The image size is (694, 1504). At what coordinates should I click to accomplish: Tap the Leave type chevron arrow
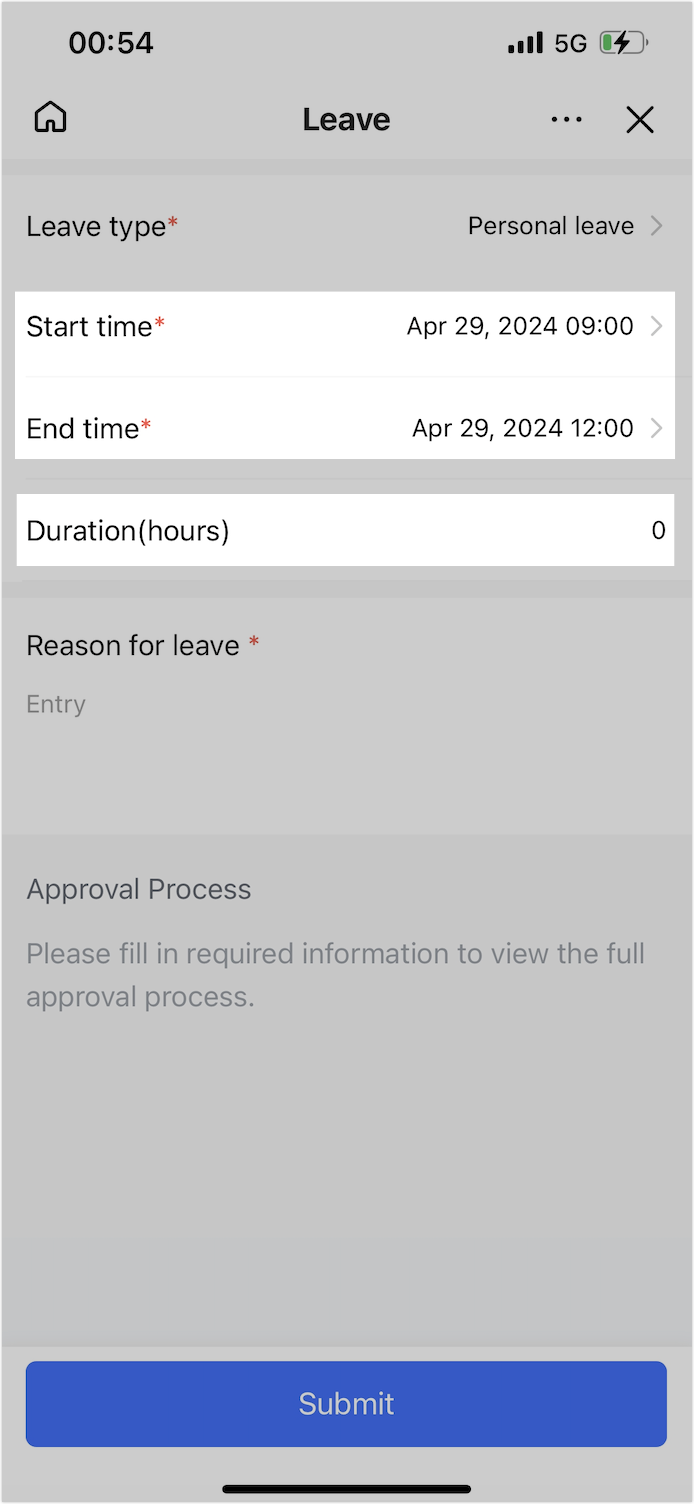pyautogui.click(x=659, y=226)
